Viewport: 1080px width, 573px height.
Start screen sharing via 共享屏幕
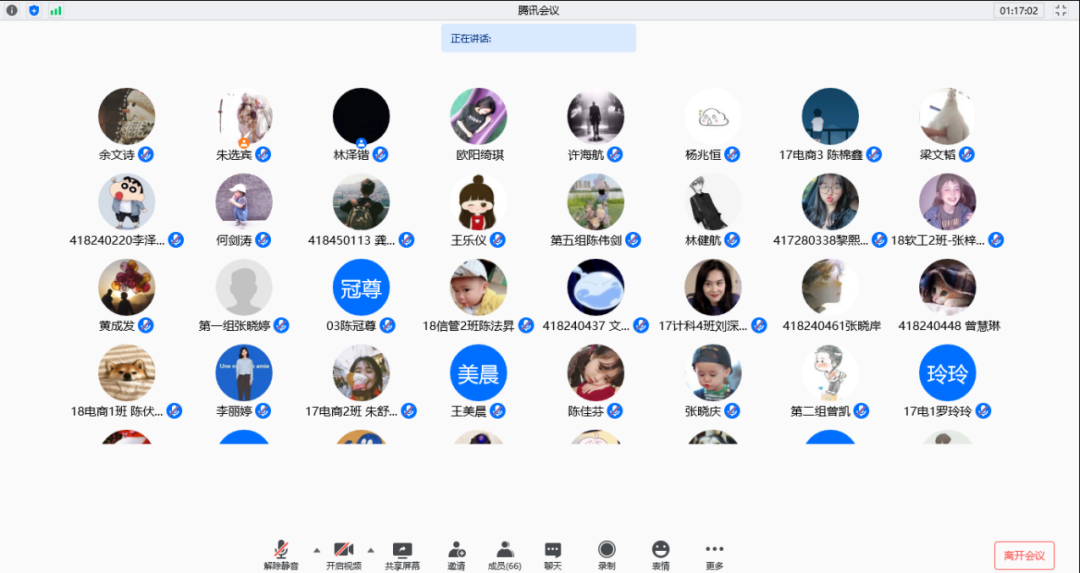pyautogui.click(x=402, y=554)
